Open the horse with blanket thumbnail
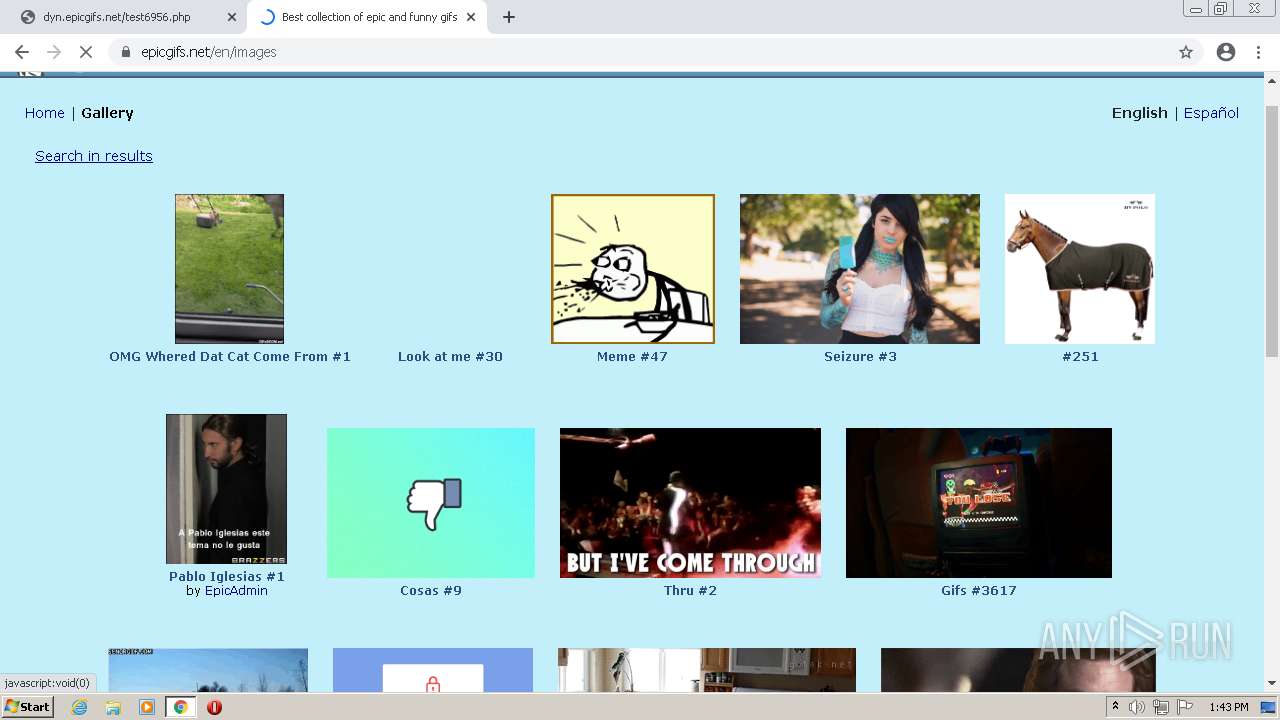The image size is (1280, 720). (x=1080, y=269)
